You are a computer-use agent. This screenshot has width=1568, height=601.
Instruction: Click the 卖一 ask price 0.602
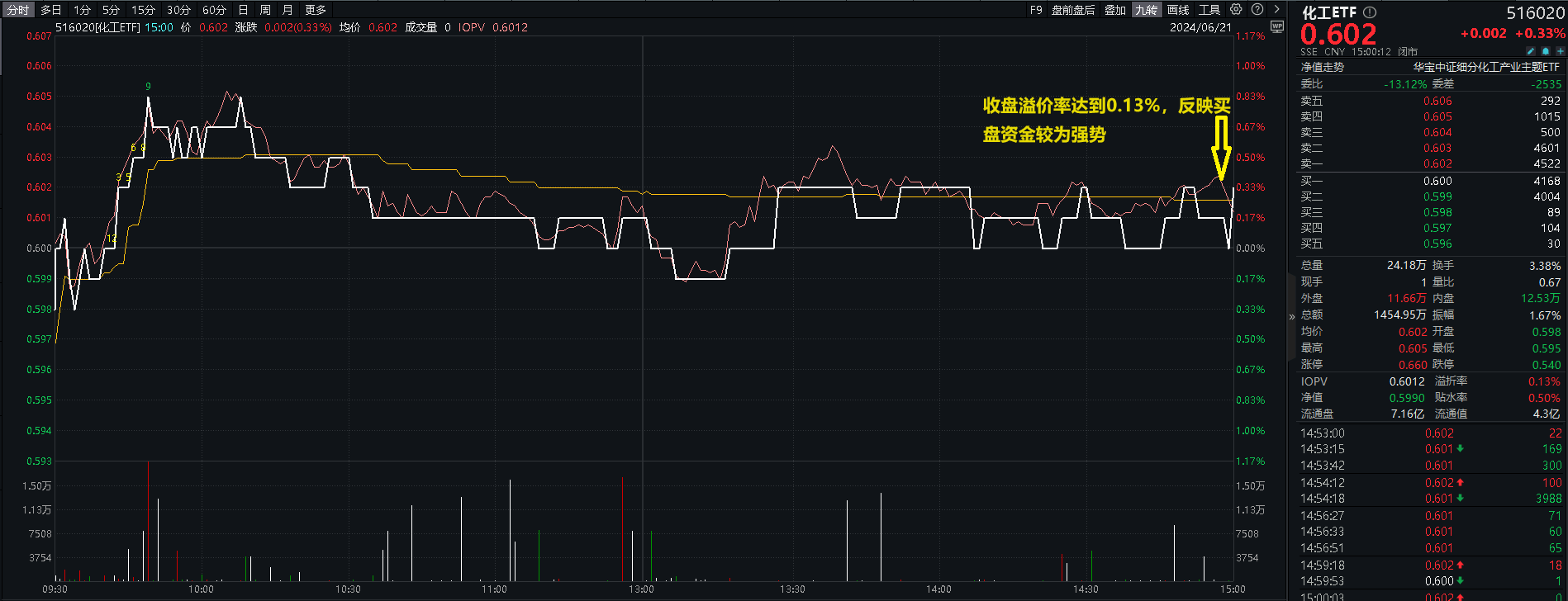click(1437, 163)
